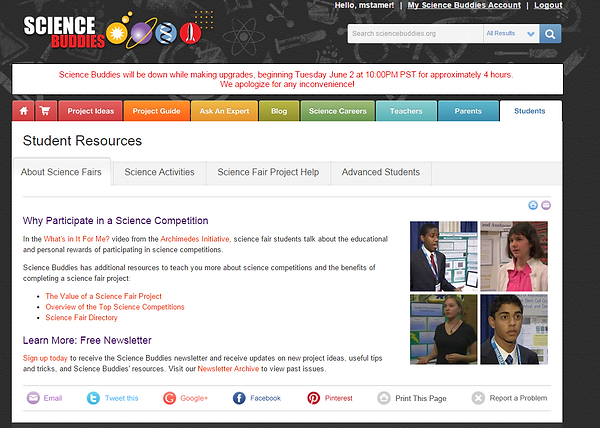This screenshot has height=428, width=600.
Task: Click the Email share text link
Action: 53,398
